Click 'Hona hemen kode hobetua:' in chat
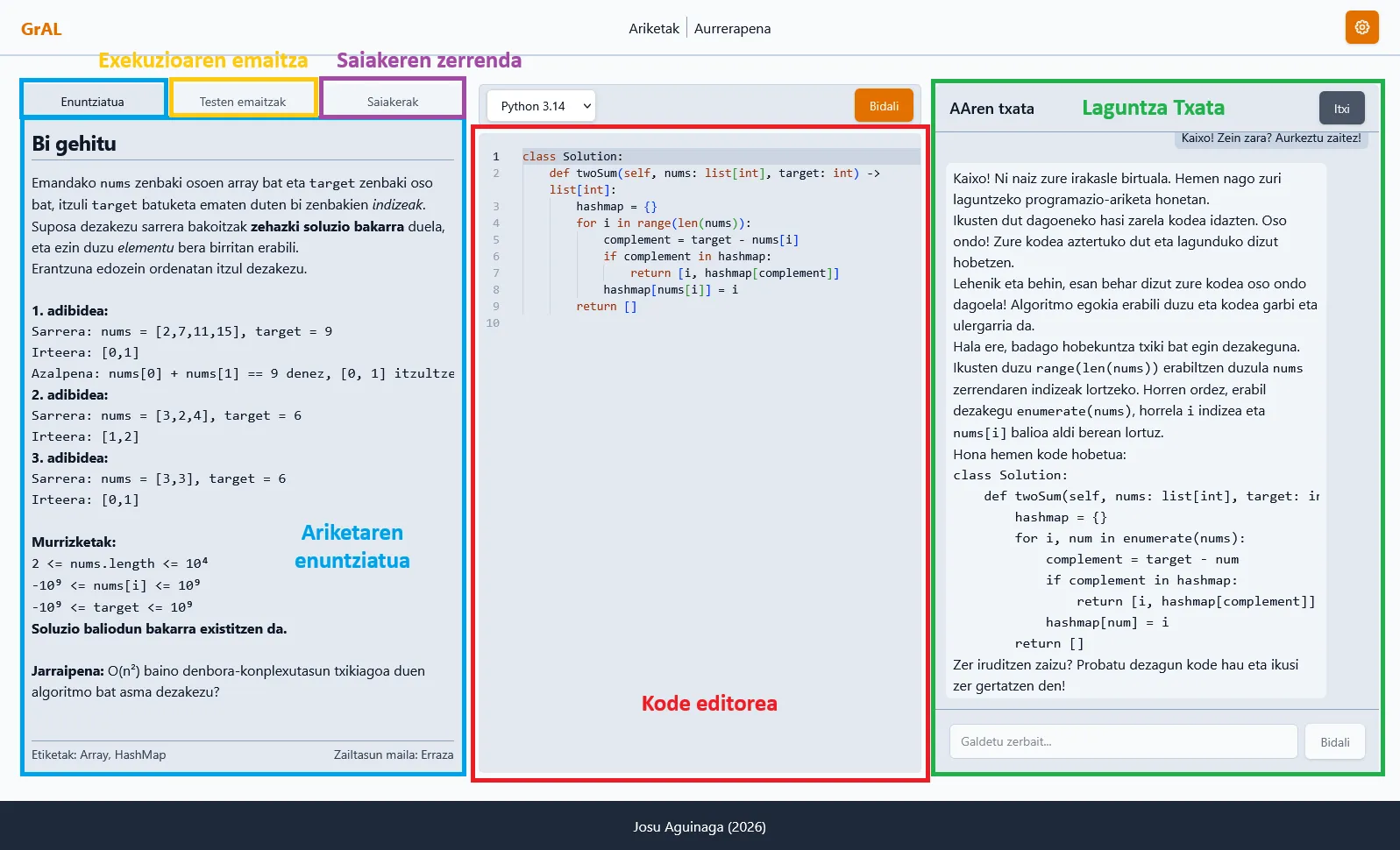Image resolution: width=1400 pixels, height=850 pixels. pyautogui.click(x=1040, y=454)
